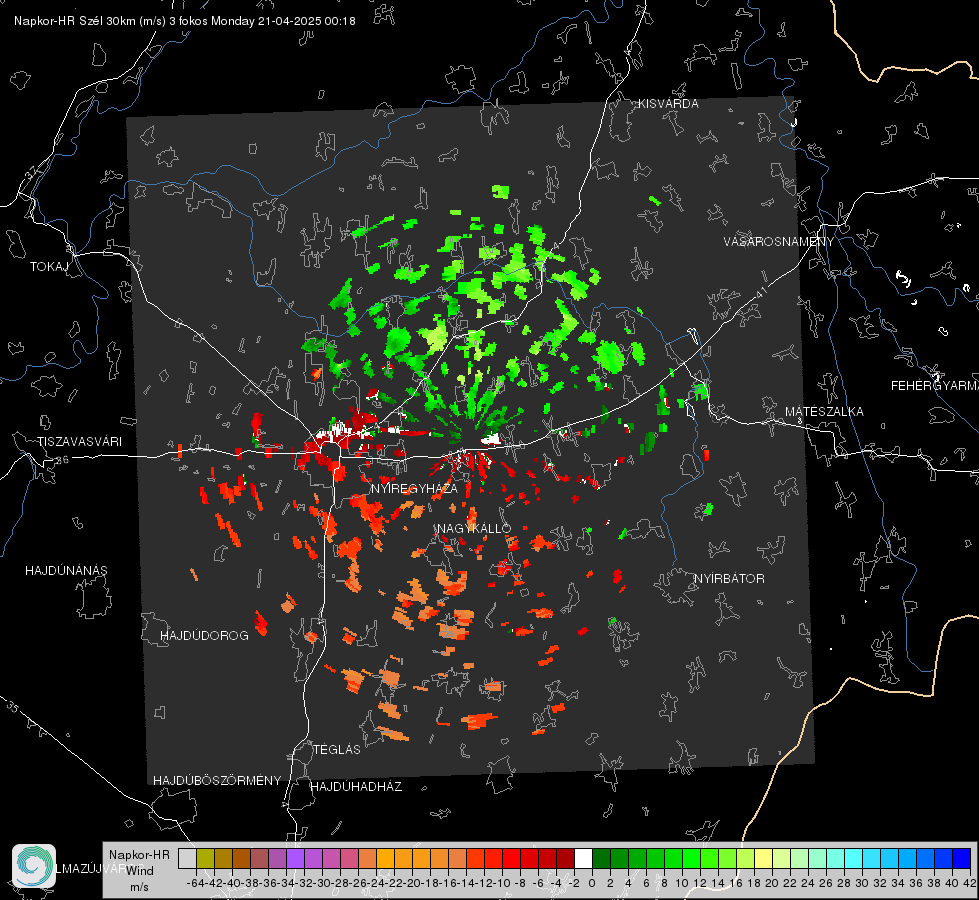The width and height of the screenshot is (979, 900).
Task: Click the MÁTÉSZALKA town label
Action: (x=824, y=412)
